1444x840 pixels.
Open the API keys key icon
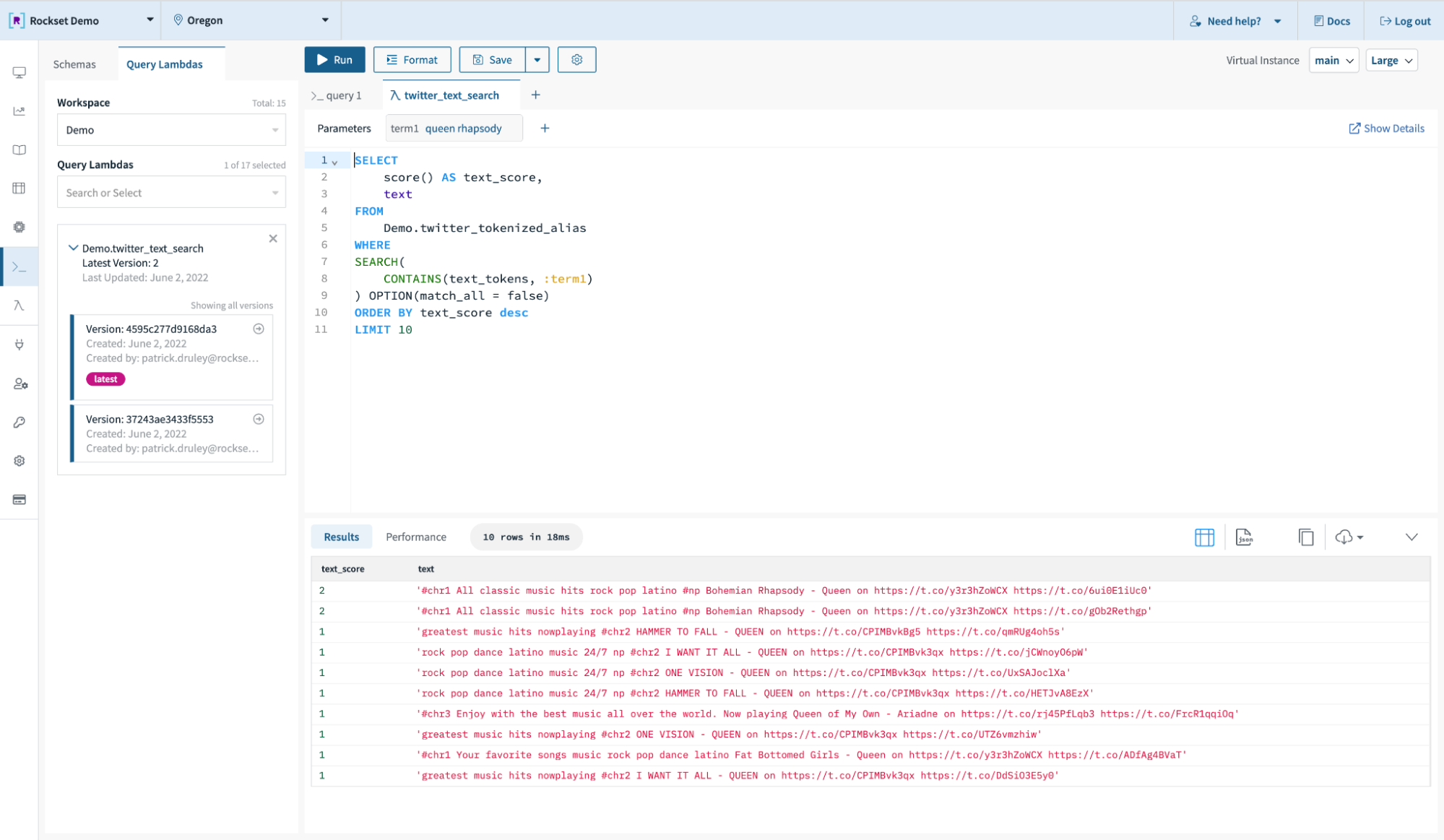pos(20,423)
